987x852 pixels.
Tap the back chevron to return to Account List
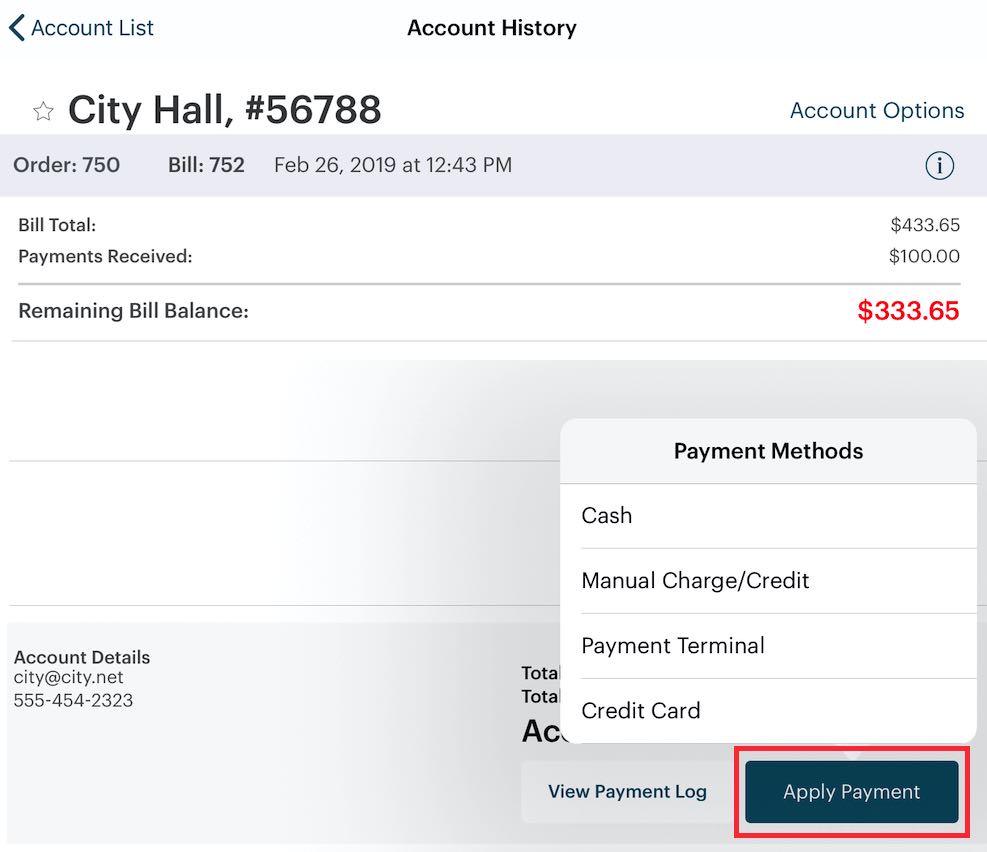click(15, 27)
